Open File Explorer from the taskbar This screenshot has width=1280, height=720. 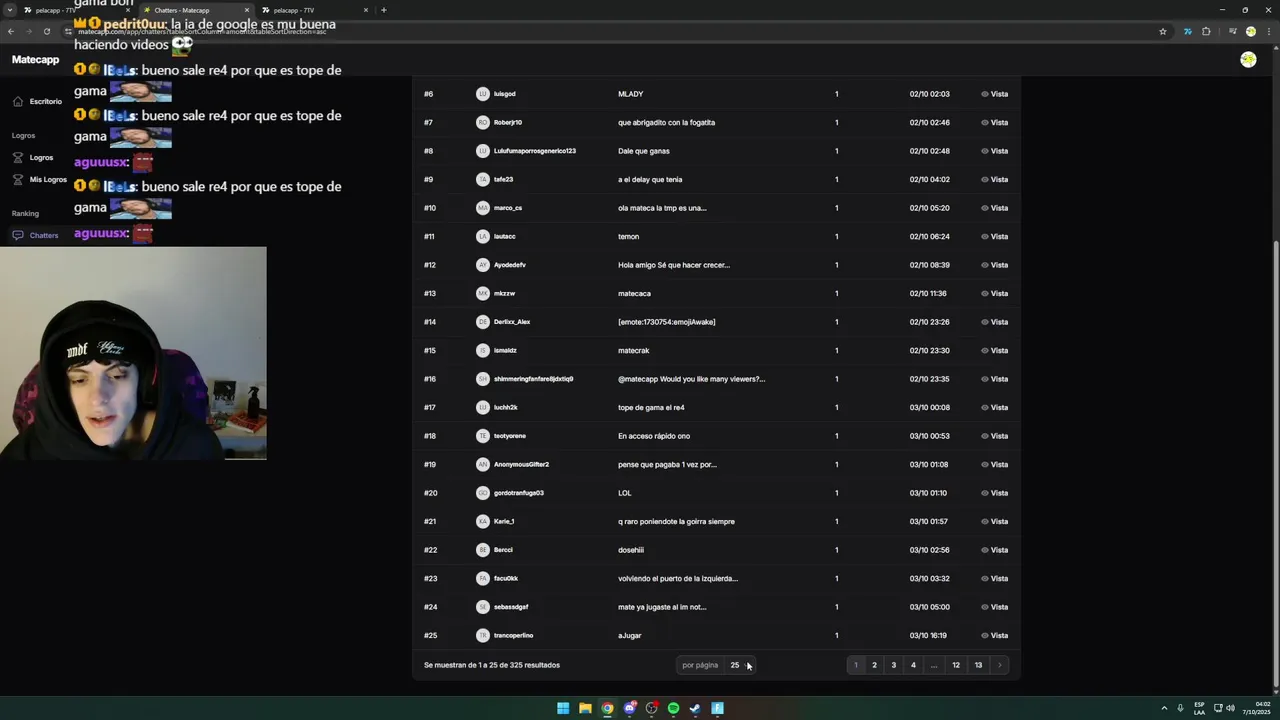coord(585,708)
